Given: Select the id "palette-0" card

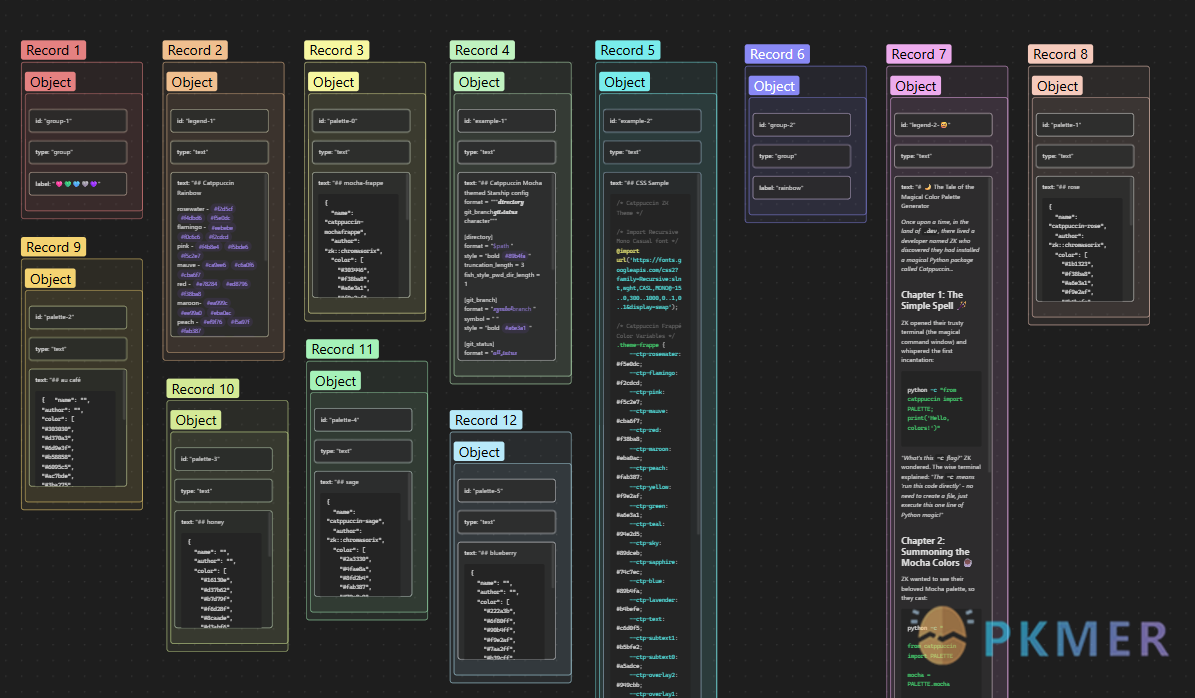Looking at the screenshot, I should click(361, 120).
